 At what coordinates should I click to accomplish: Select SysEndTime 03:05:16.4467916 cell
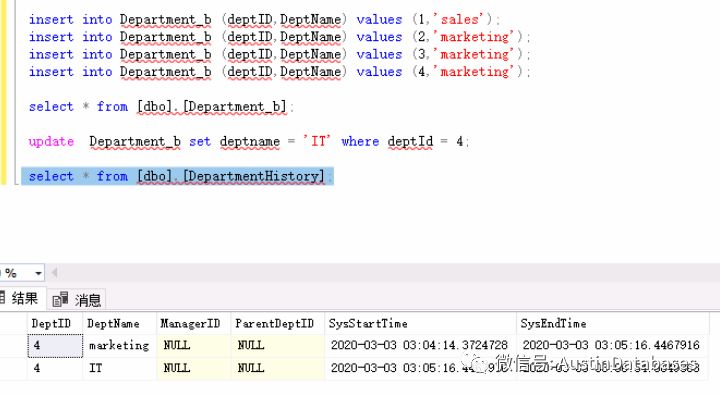[613, 345]
